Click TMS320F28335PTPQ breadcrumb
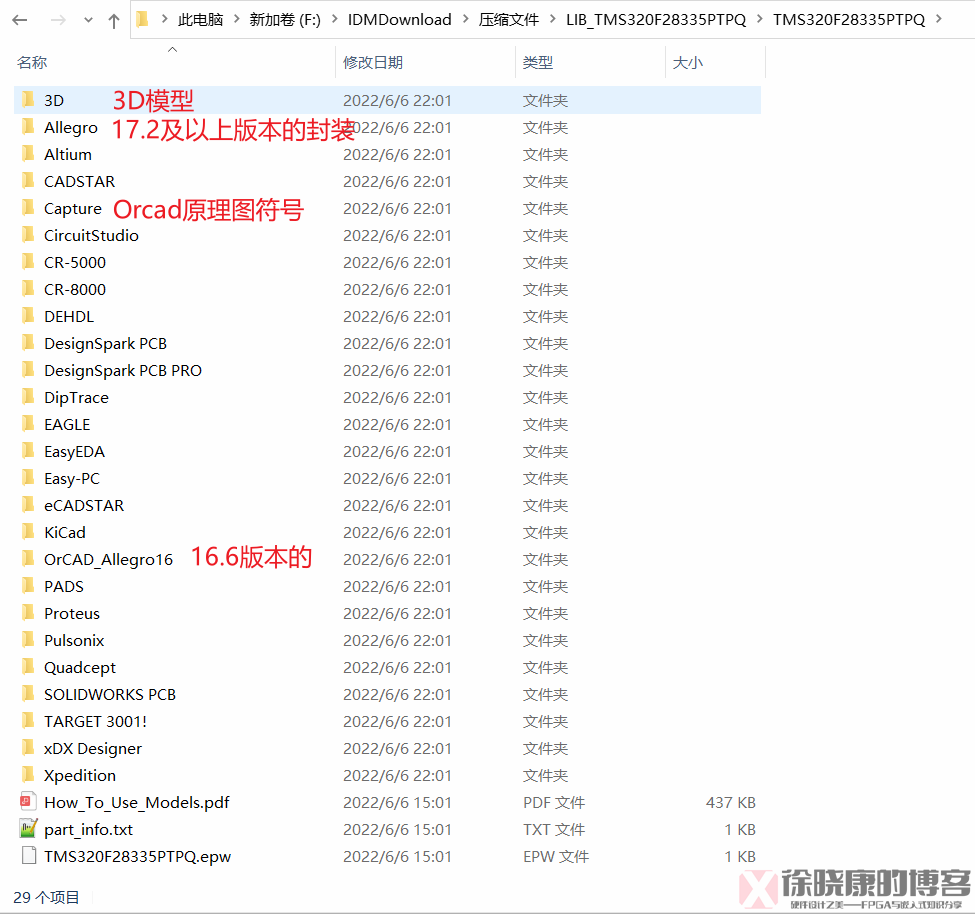The image size is (975, 914). (849, 20)
